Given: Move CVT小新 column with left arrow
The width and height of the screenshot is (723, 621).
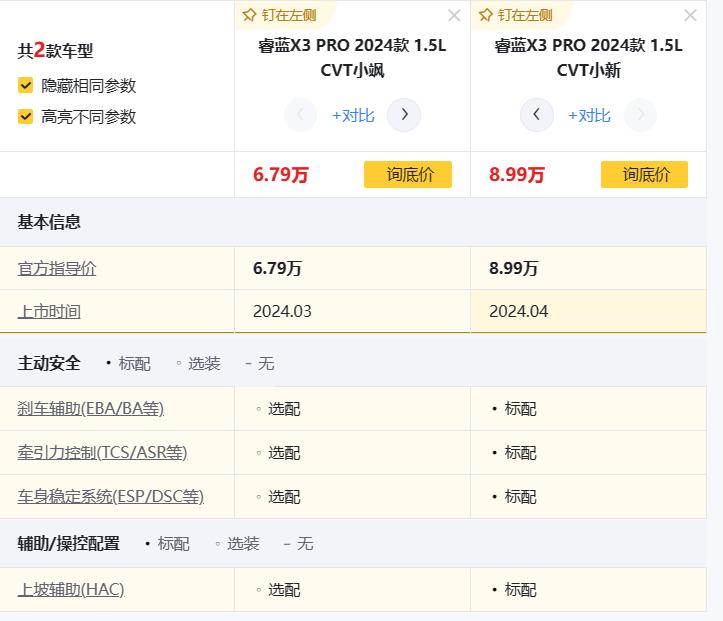Looking at the screenshot, I should point(537,114).
